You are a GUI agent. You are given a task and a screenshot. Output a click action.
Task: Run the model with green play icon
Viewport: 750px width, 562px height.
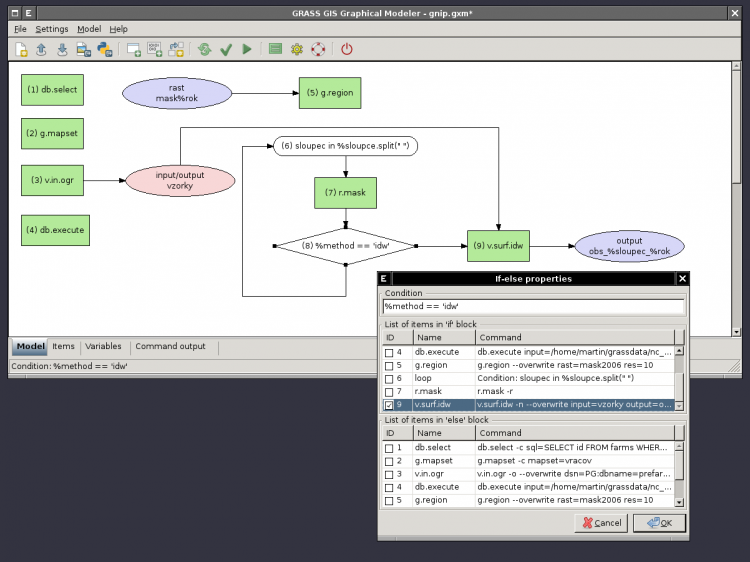(247, 49)
